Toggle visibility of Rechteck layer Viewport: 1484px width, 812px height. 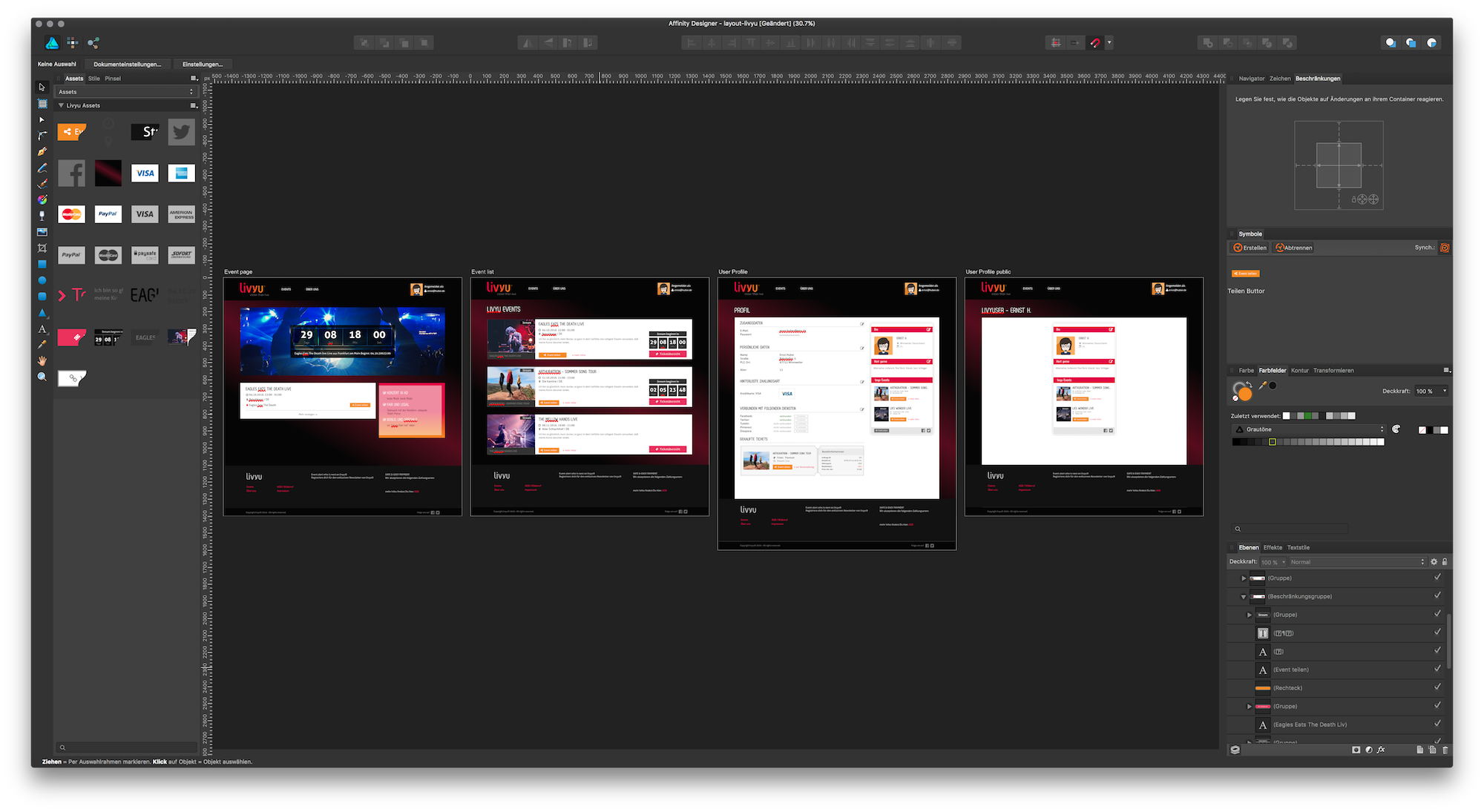(1437, 687)
